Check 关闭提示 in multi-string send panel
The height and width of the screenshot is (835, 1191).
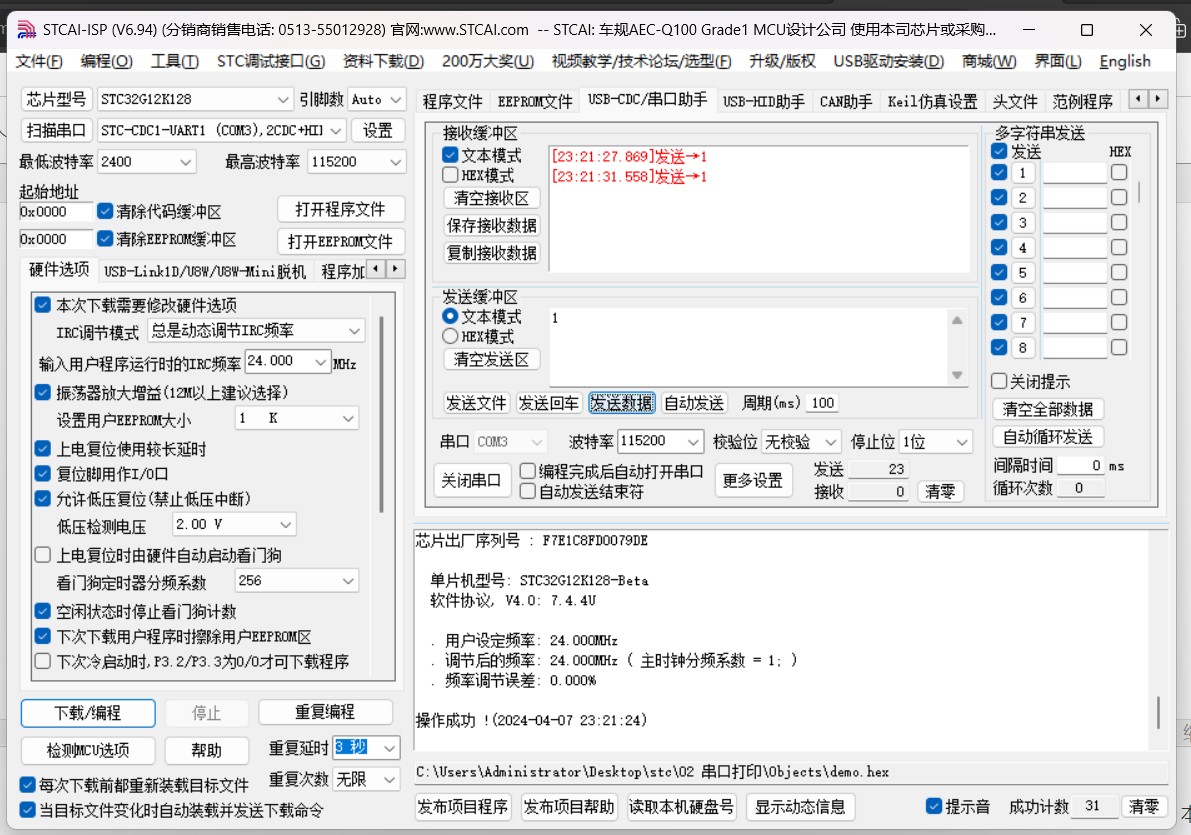pos(999,381)
